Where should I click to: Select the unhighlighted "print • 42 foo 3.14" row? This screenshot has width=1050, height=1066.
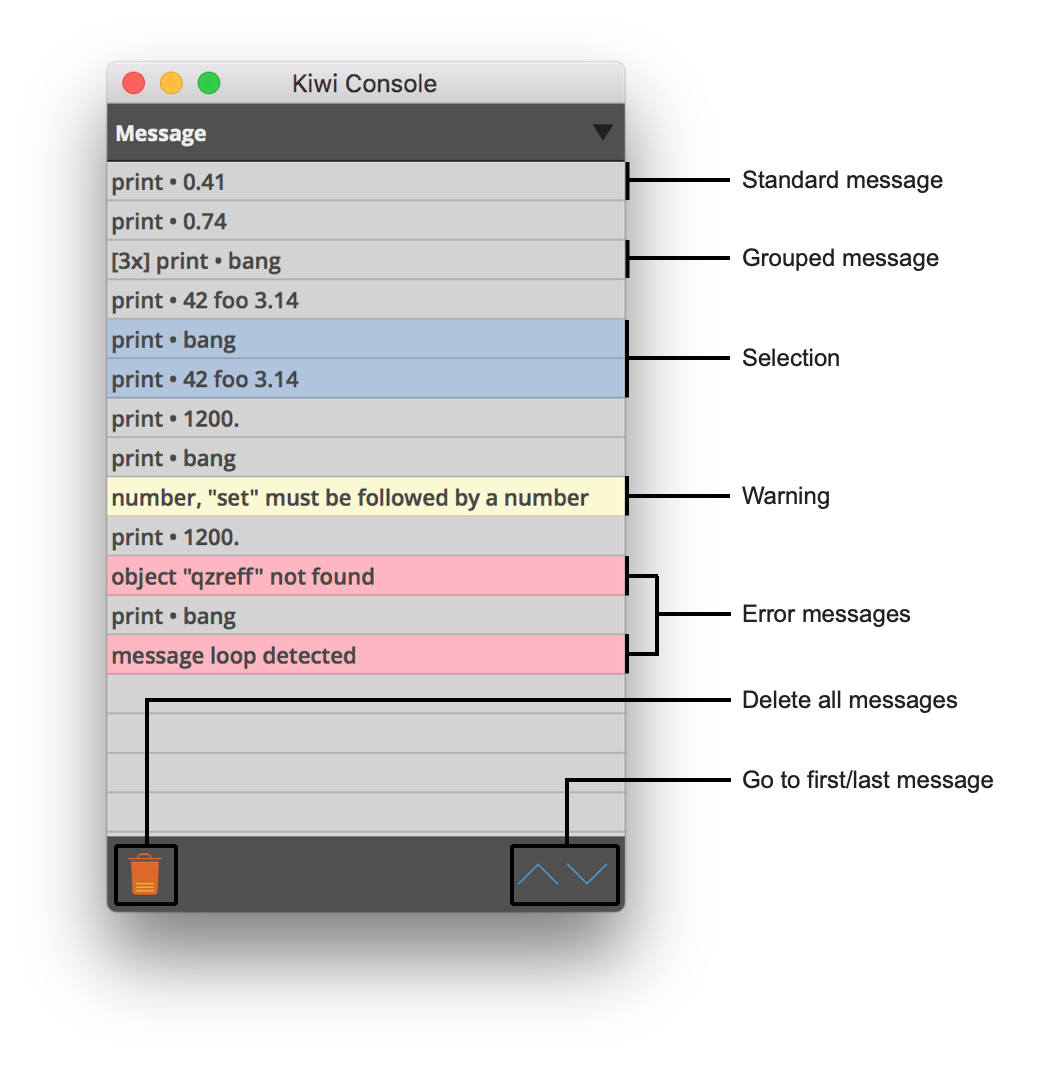point(366,300)
